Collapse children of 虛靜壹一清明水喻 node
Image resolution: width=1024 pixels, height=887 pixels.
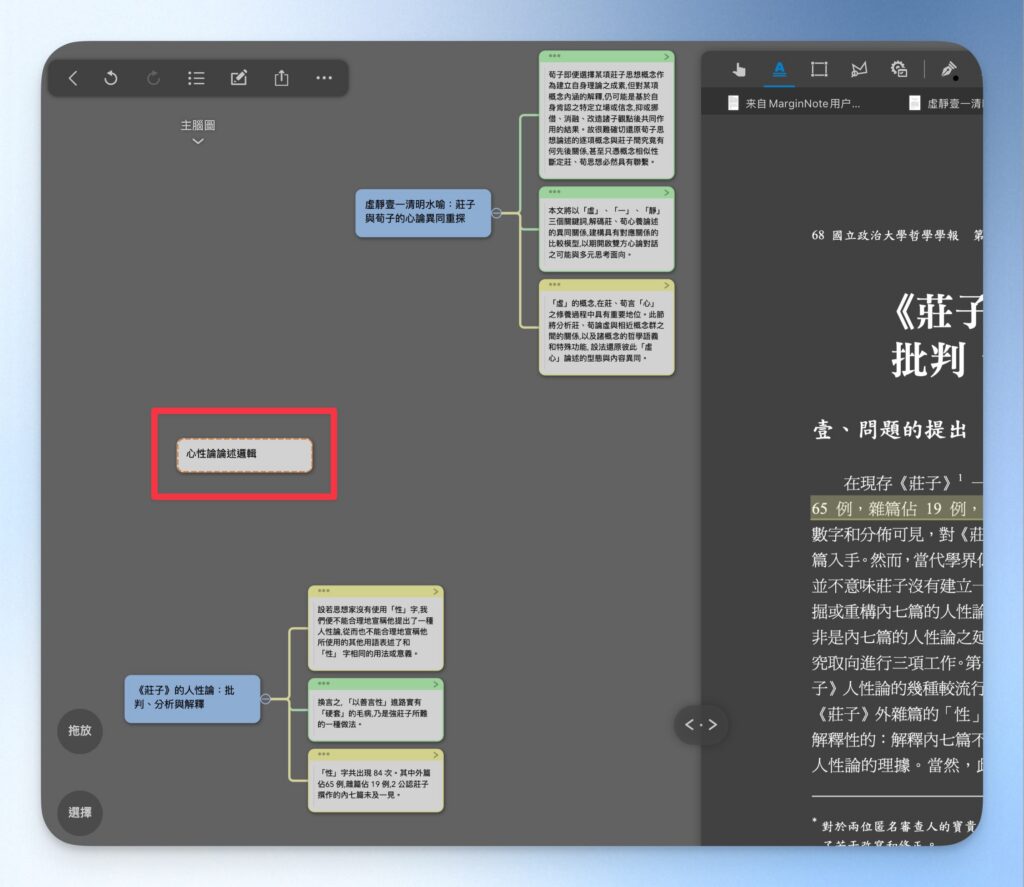click(x=496, y=213)
